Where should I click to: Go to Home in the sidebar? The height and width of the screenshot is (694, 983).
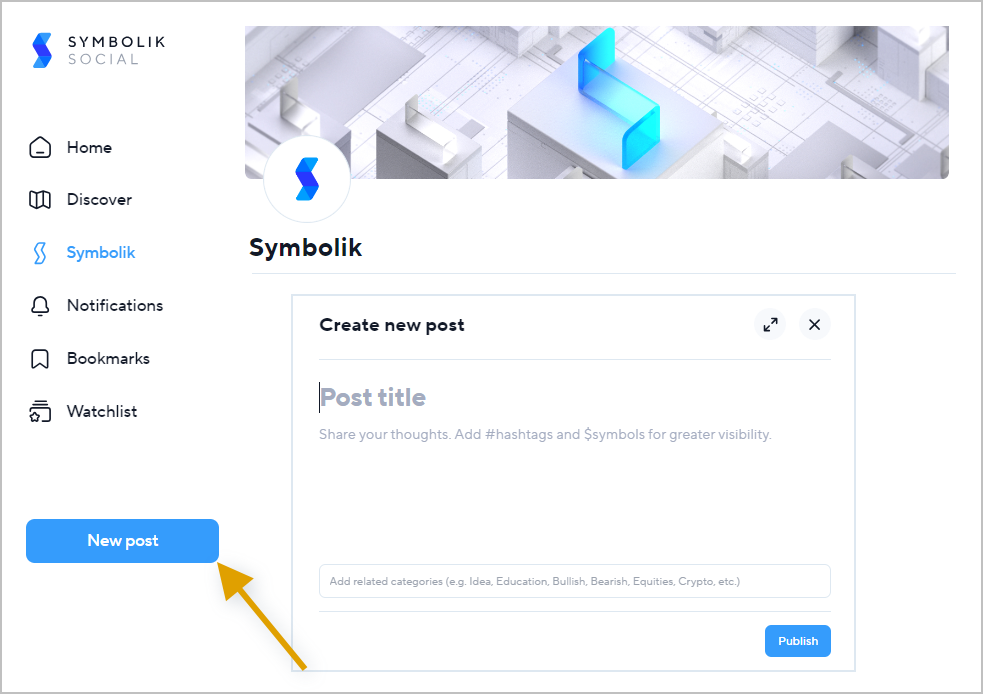[89, 147]
